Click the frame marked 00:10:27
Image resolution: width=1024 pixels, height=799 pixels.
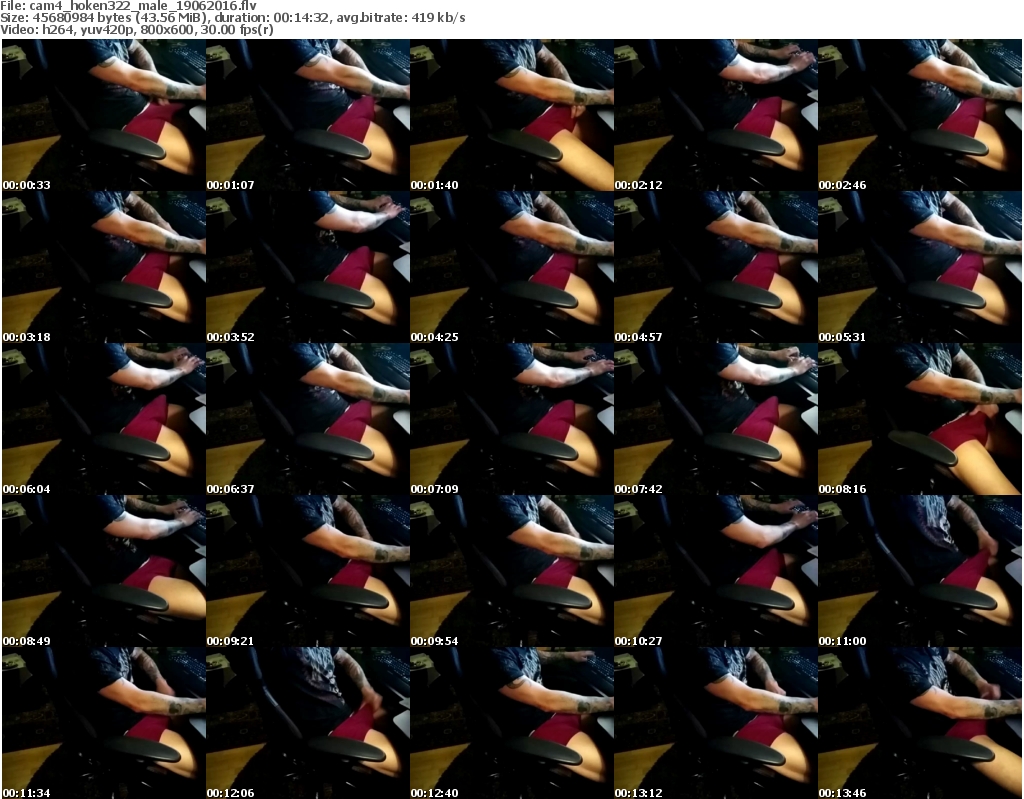716,571
